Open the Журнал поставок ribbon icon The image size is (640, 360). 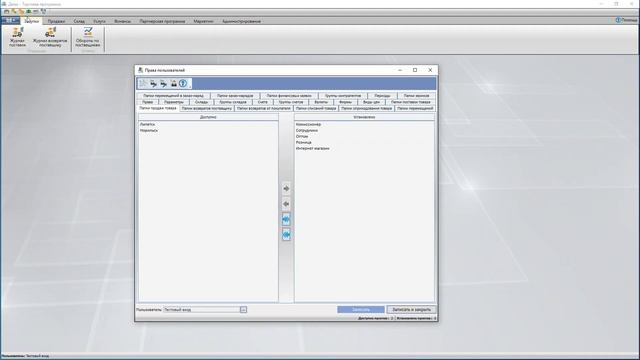point(17,37)
